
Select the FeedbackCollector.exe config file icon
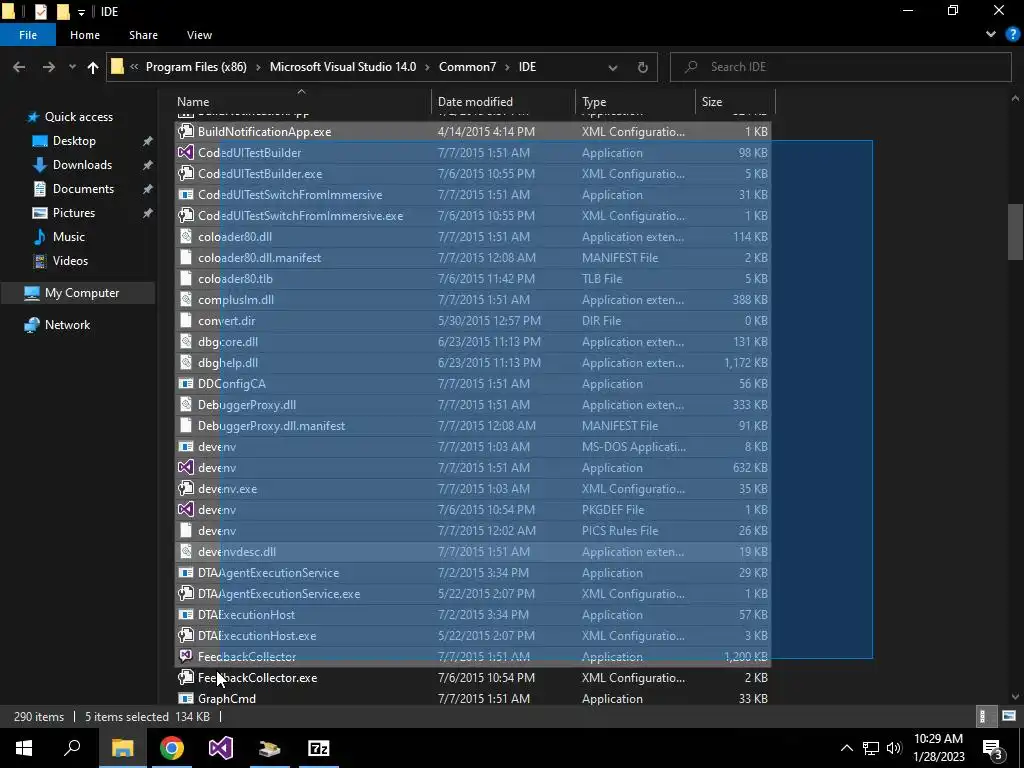pyautogui.click(x=185, y=677)
